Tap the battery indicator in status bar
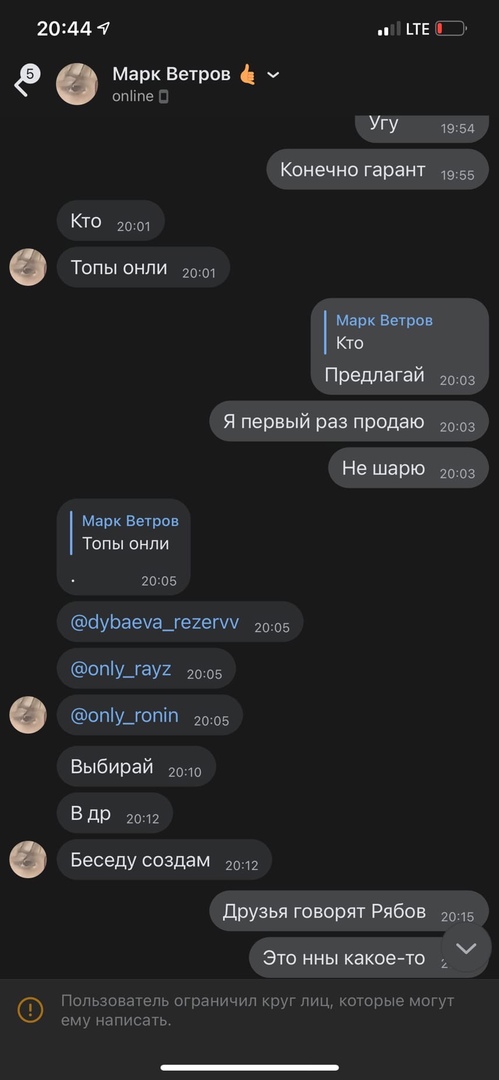Viewport: 499px width, 1080px height. (x=451, y=29)
